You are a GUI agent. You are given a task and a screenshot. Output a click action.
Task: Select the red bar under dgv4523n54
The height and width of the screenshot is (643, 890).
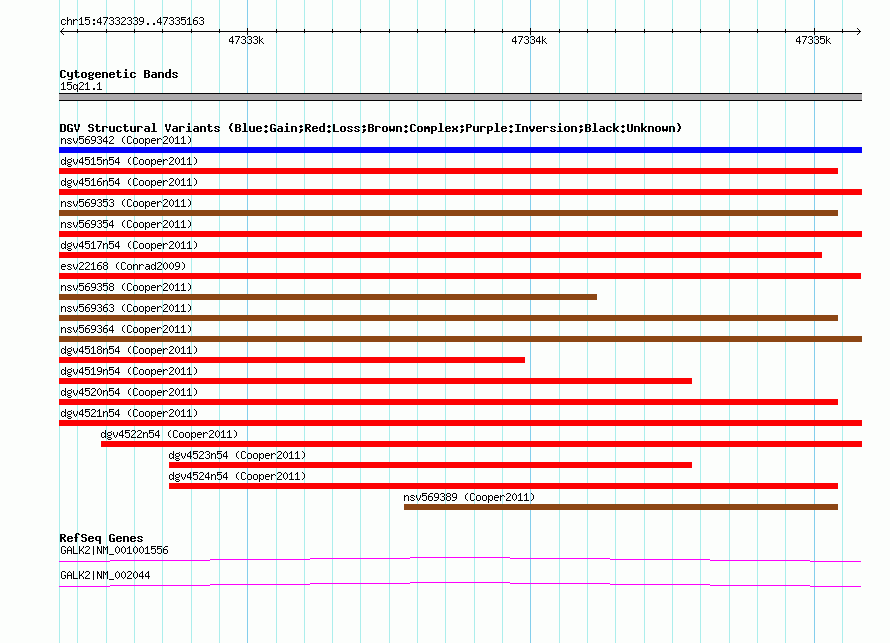point(430,465)
